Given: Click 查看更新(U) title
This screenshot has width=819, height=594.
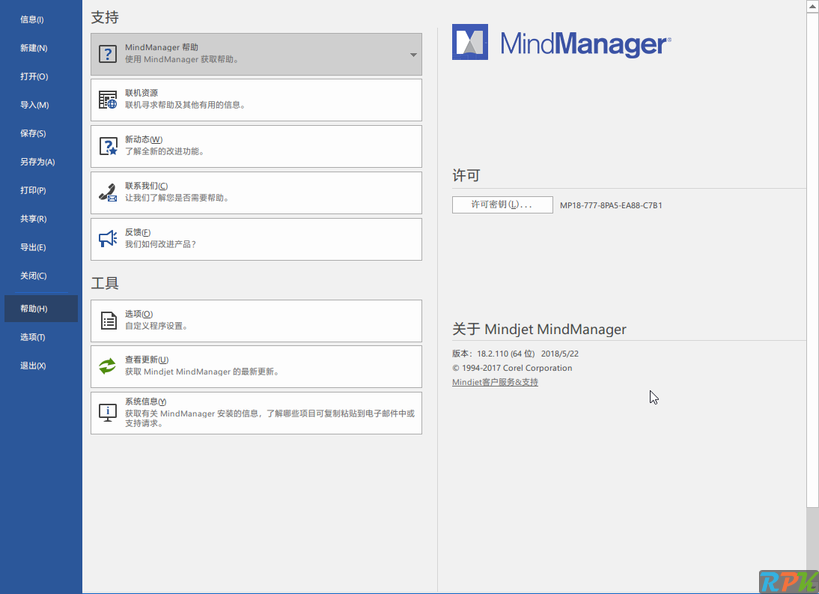Looking at the screenshot, I should click(146, 360).
